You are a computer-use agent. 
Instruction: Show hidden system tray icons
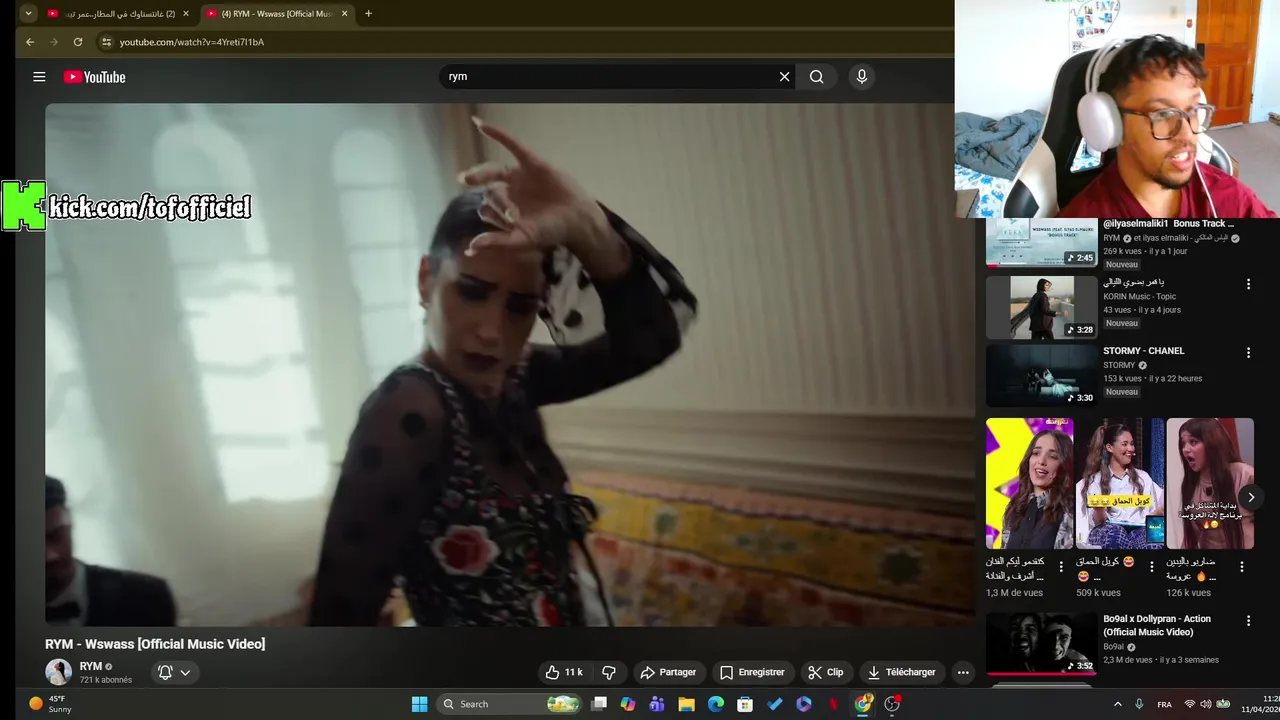click(1118, 704)
